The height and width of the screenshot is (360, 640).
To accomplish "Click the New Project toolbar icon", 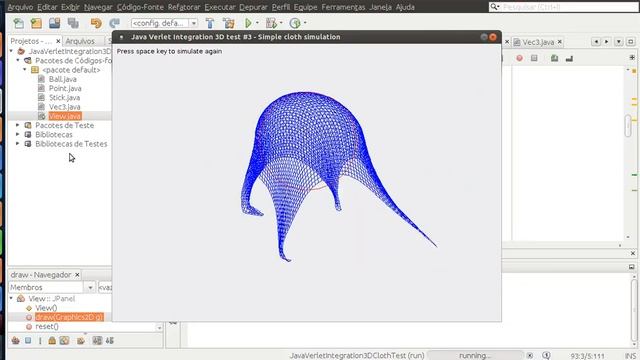I will (36, 23).
